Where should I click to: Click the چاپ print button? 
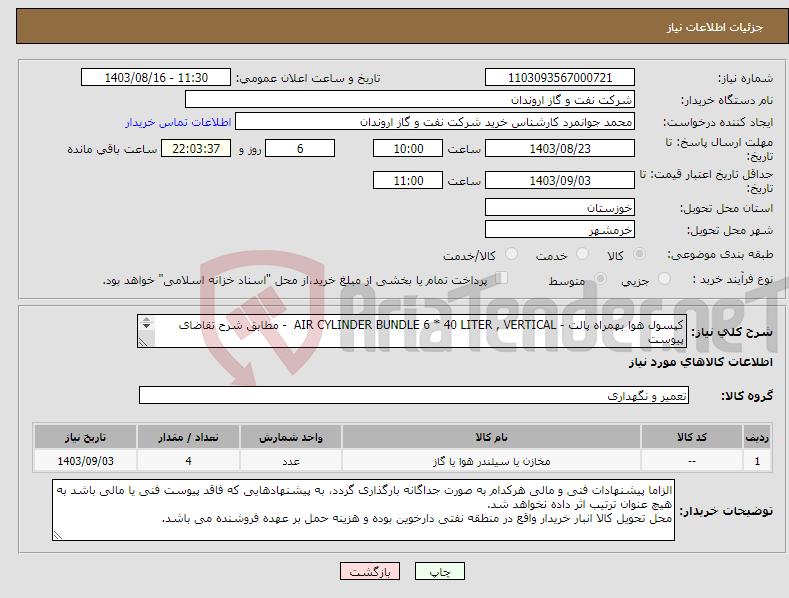pos(440,571)
